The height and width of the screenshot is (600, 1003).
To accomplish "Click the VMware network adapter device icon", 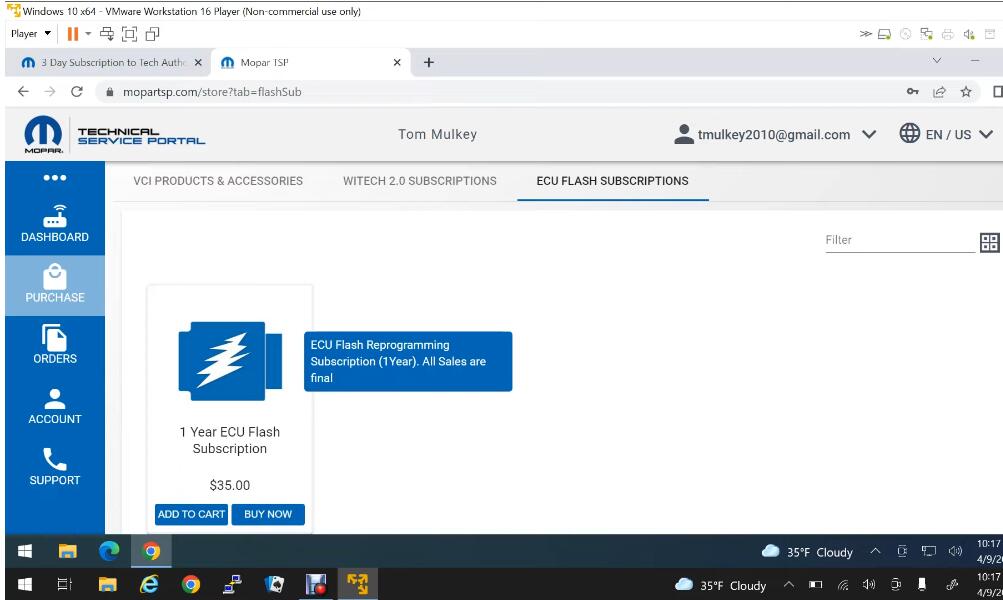I will tap(926, 34).
